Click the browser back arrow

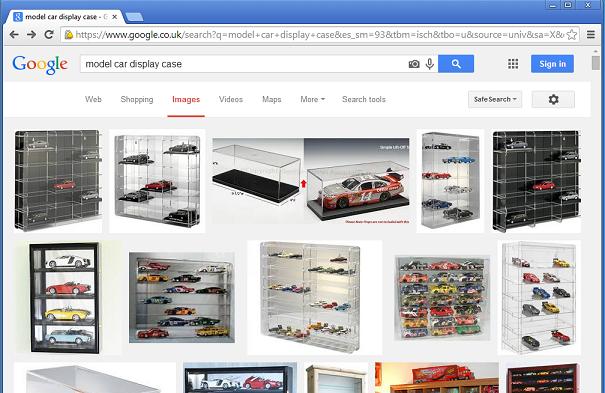coord(14,35)
